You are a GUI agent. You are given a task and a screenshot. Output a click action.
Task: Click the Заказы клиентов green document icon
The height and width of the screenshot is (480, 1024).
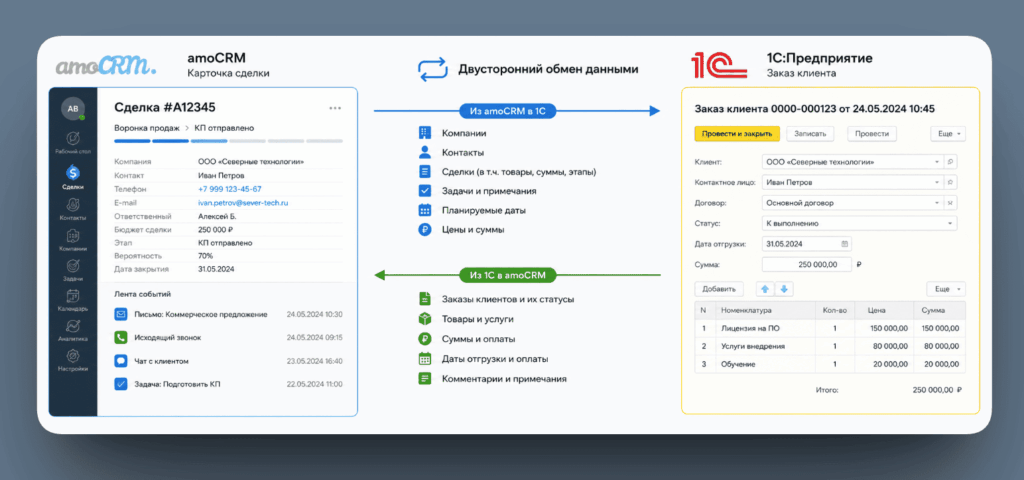pyautogui.click(x=425, y=300)
